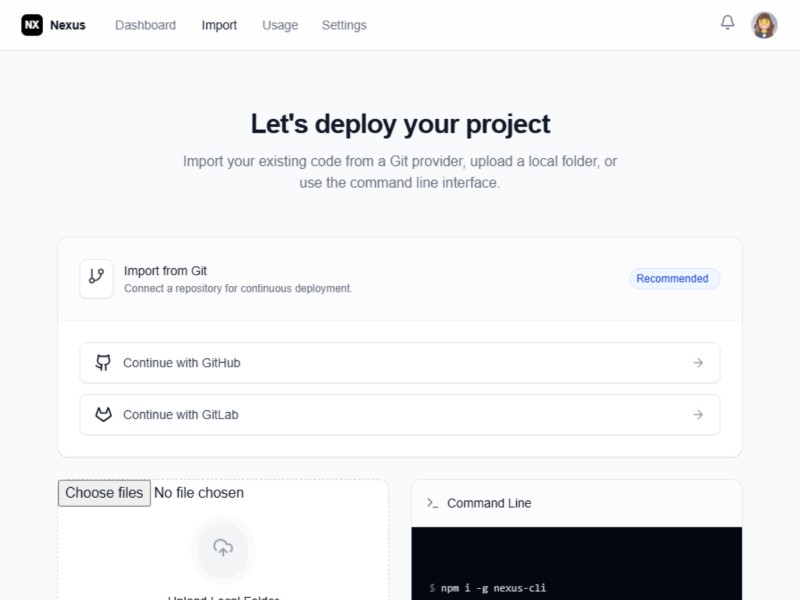Screen dimensions: 800x600
Task: Click the Git branch icon on Import card
Action: 96,278
